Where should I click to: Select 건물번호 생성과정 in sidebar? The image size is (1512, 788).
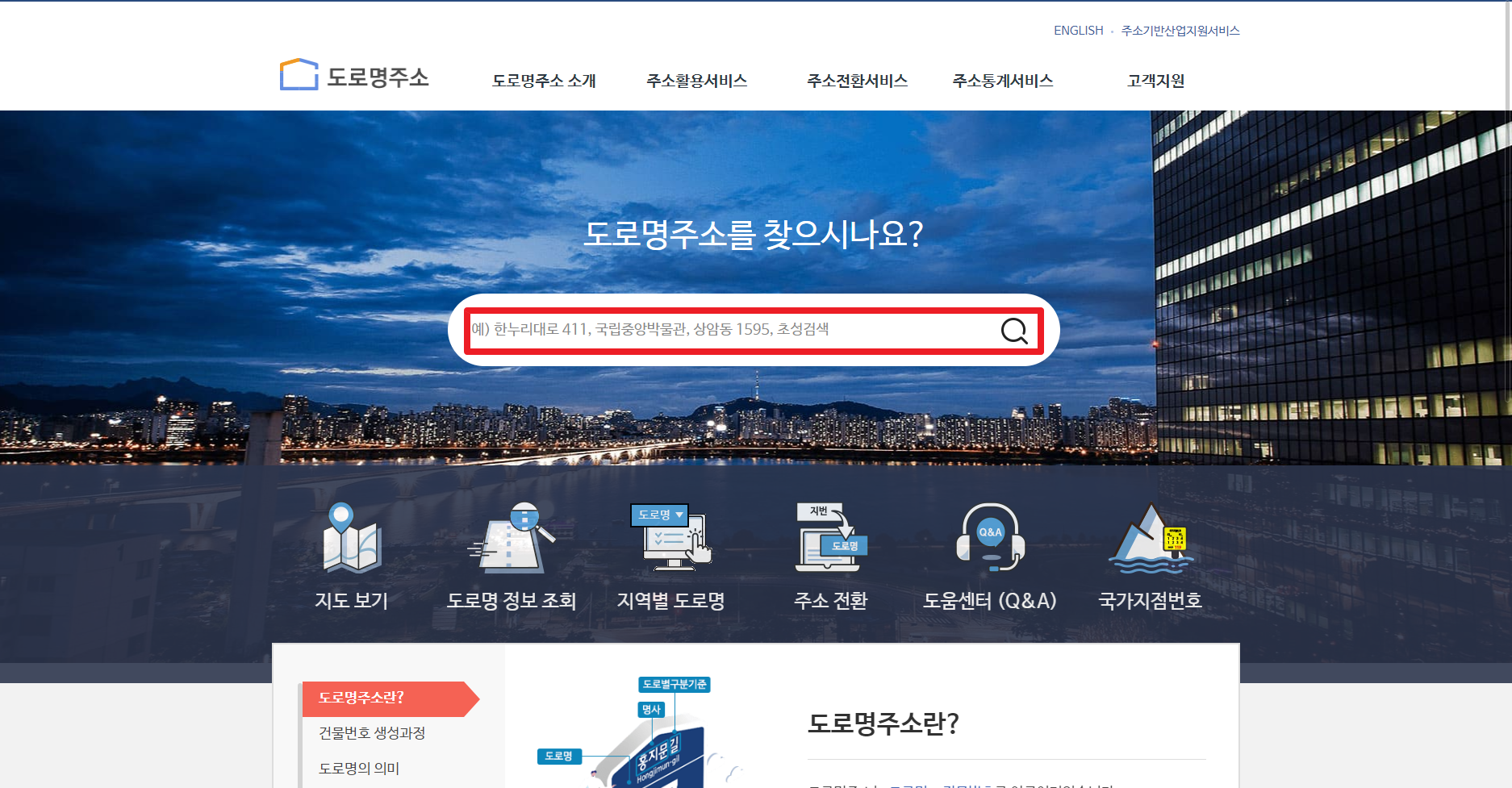[372, 733]
